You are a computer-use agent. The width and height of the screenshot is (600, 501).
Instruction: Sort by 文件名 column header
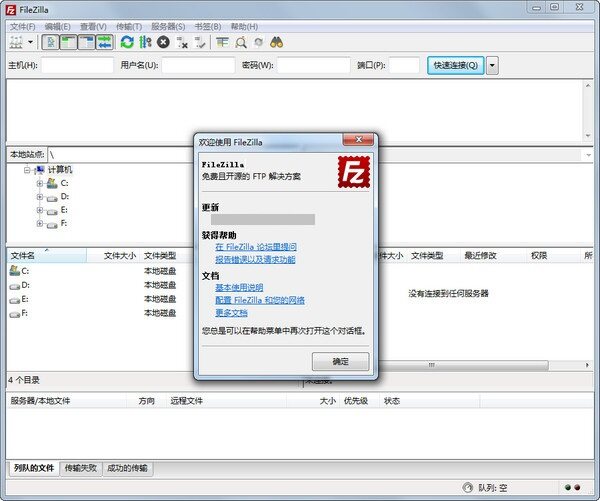47,255
